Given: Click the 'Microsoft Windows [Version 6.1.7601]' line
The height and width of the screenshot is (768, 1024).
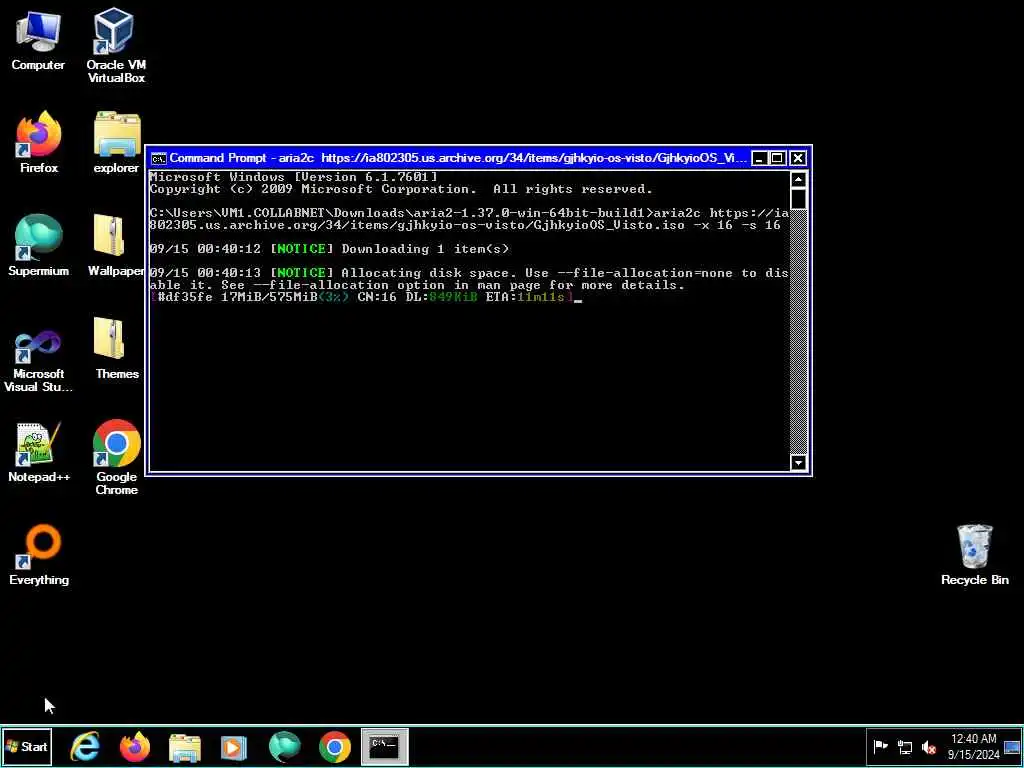Looking at the screenshot, I should [x=293, y=177].
